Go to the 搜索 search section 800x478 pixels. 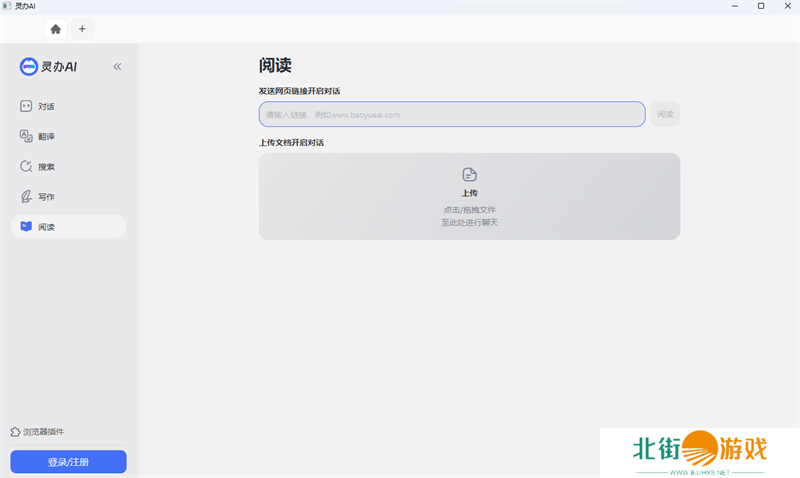click(46, 166)
